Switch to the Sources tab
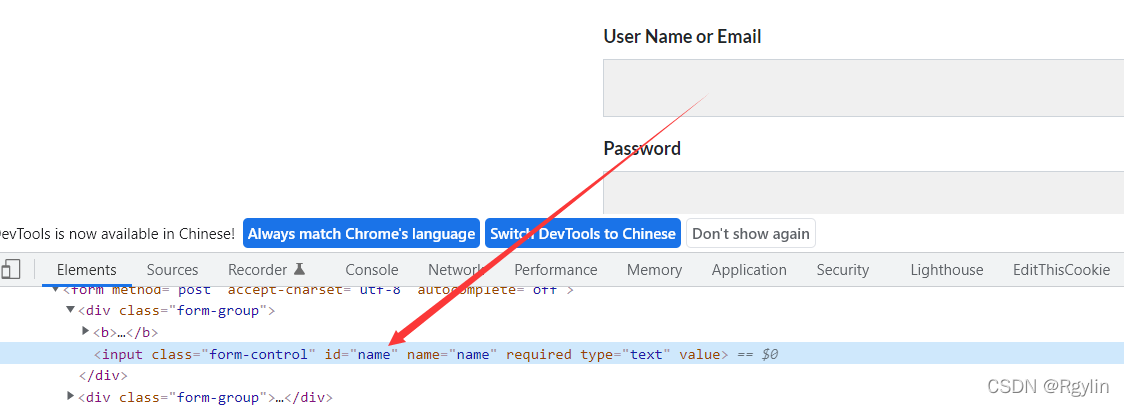Screen dimensions: 1124x406 [x=172, y=270]
